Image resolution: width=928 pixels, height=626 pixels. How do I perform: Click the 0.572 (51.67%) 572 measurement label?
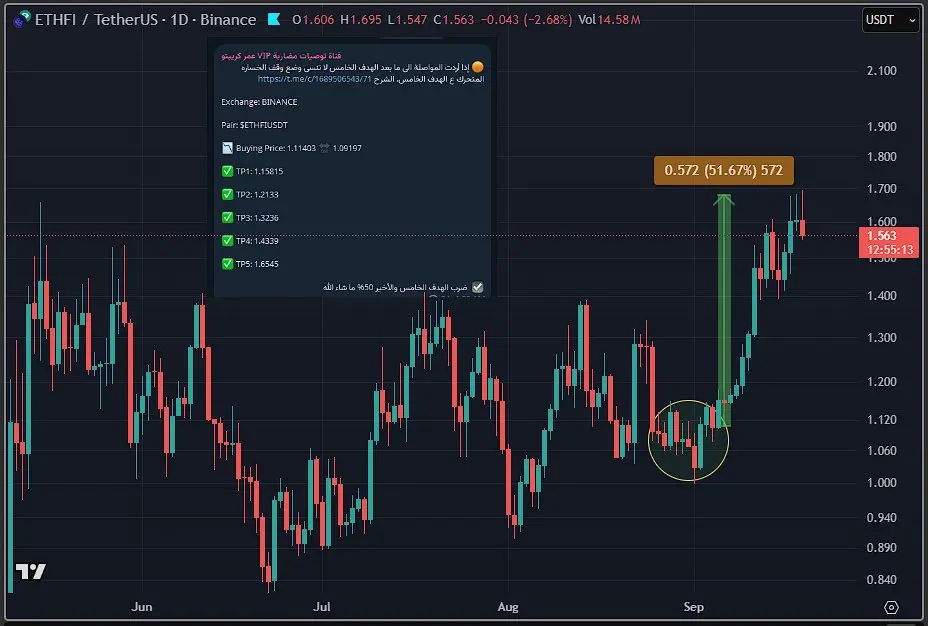point(723,170)
